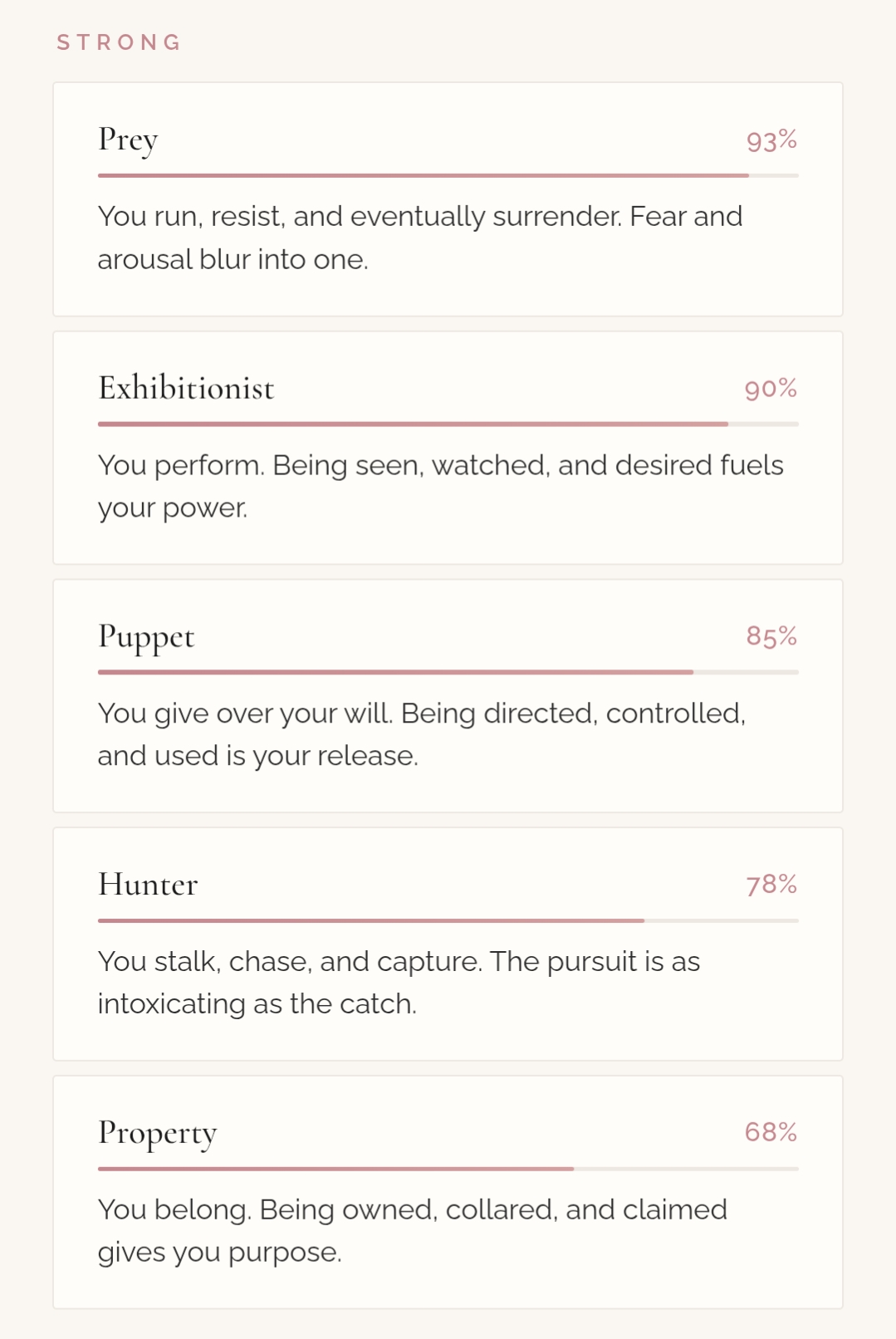
Task: Click the 85% Puppet score
Action: click(x=771, y=636)
